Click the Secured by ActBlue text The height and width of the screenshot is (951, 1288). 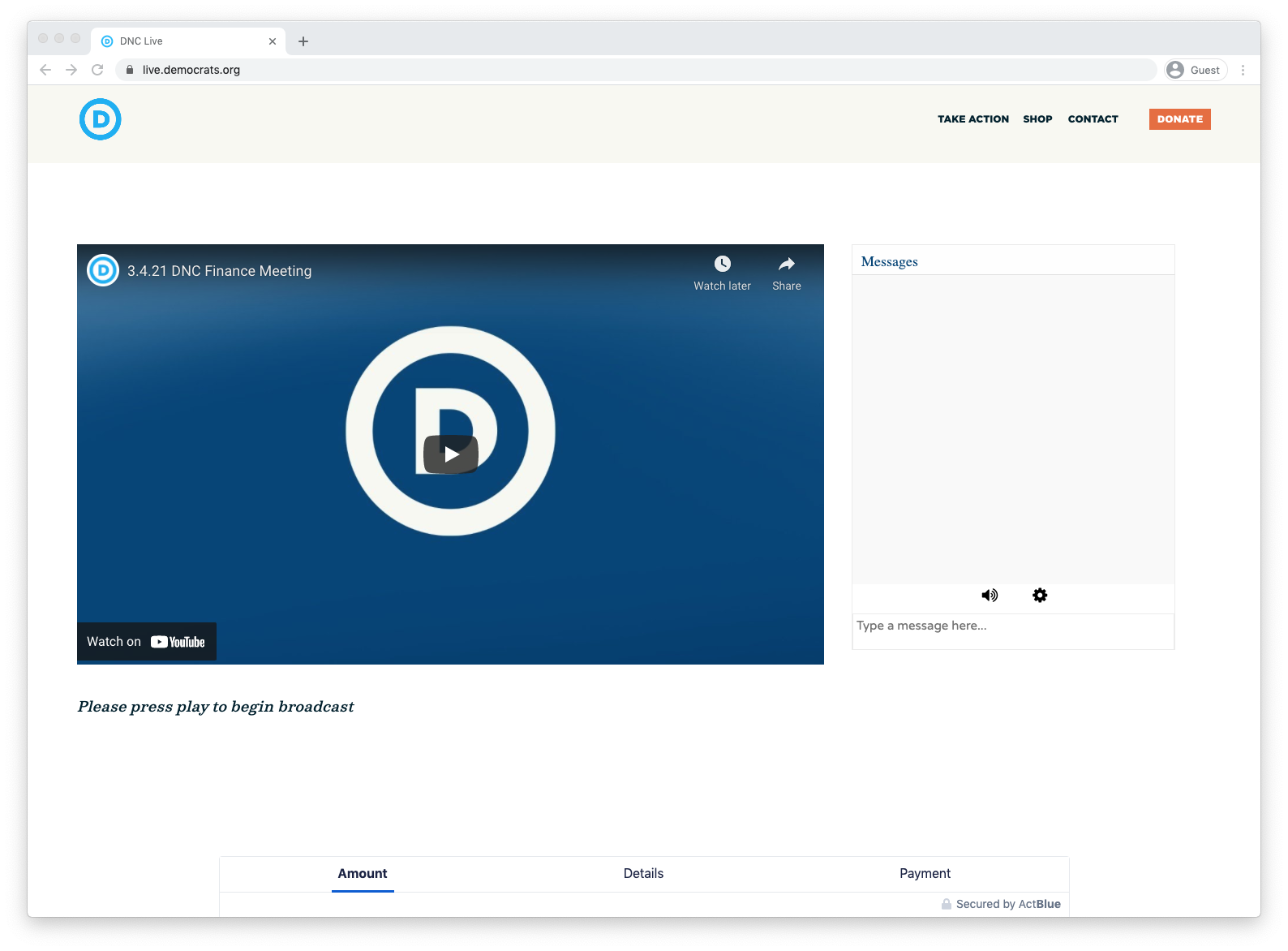click(1008, 904)
